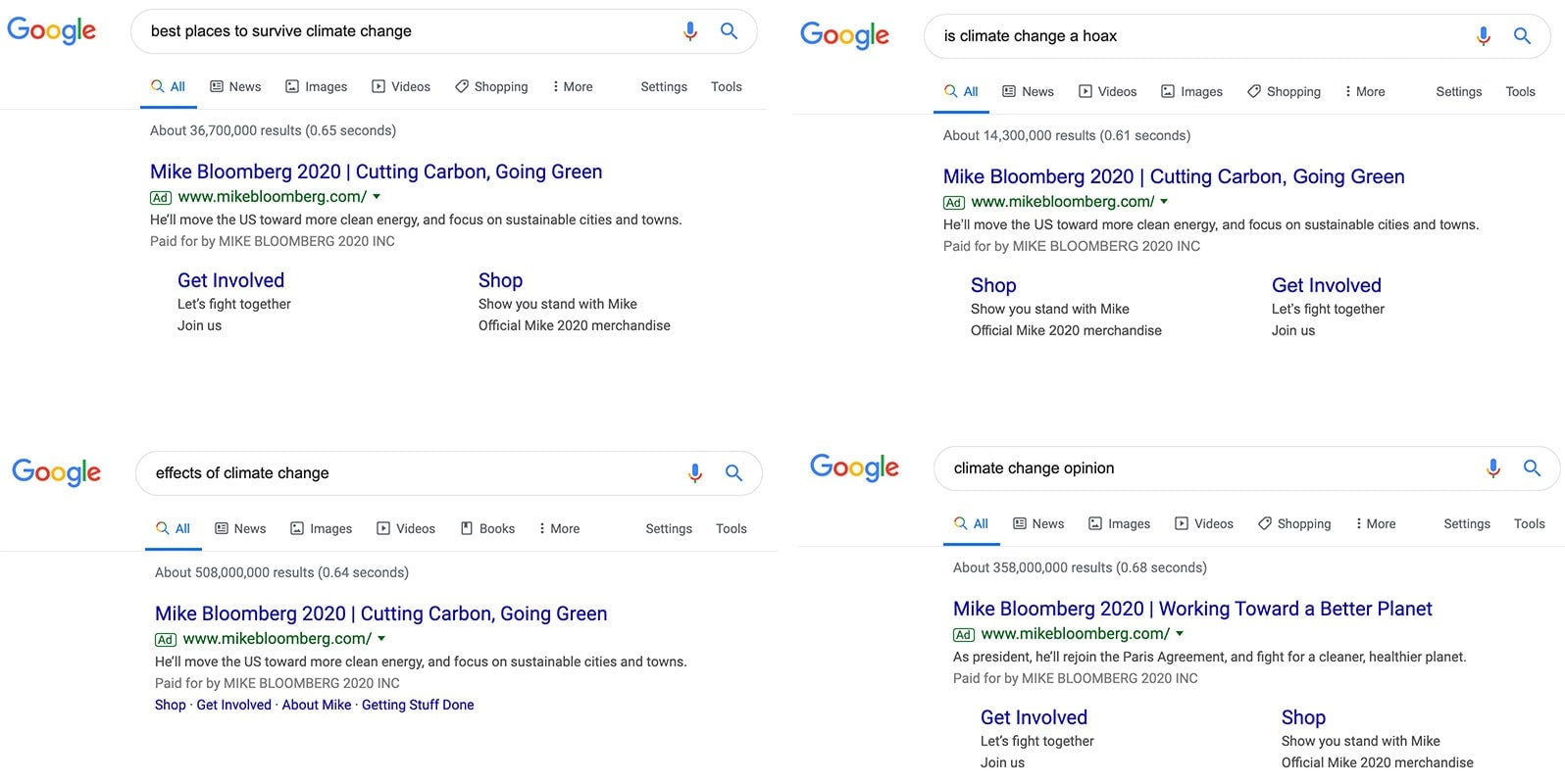Click 'Shop' sitelink under 'is climate change a hoax' ad
The height and width of the screenshot is (784, 1565).
[x=993, y=285]
